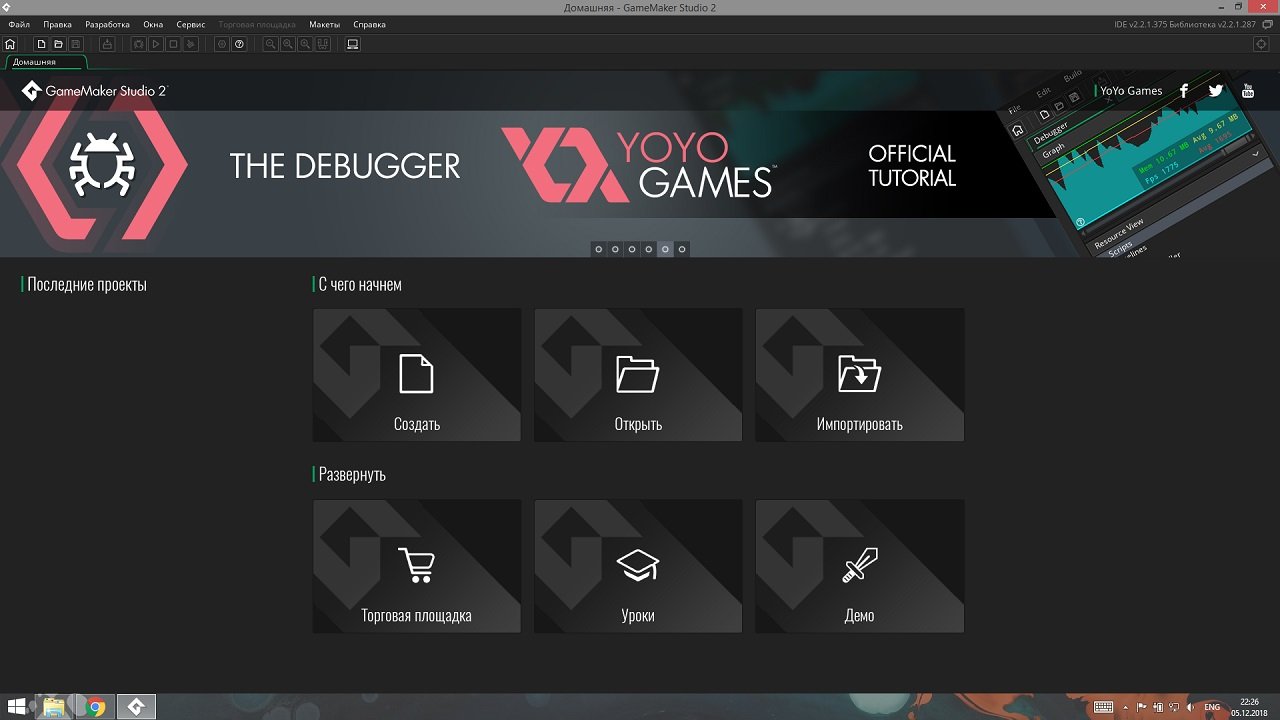Open the Сервис menu
The image size is (1280, 720).
[x=190, y=24]
